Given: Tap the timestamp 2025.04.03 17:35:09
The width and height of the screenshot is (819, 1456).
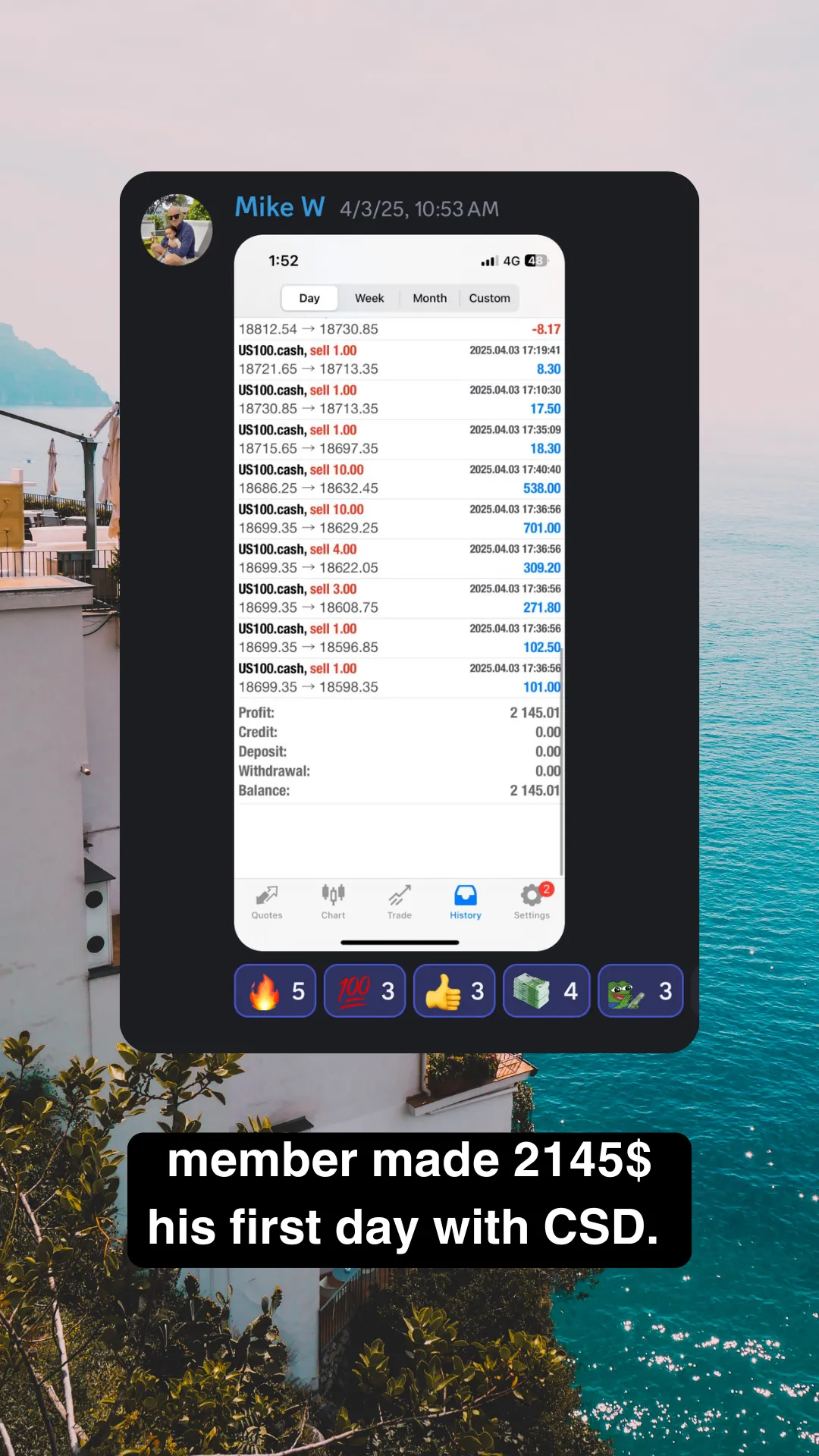Looking at the screenshot, I should pos(515,430).
